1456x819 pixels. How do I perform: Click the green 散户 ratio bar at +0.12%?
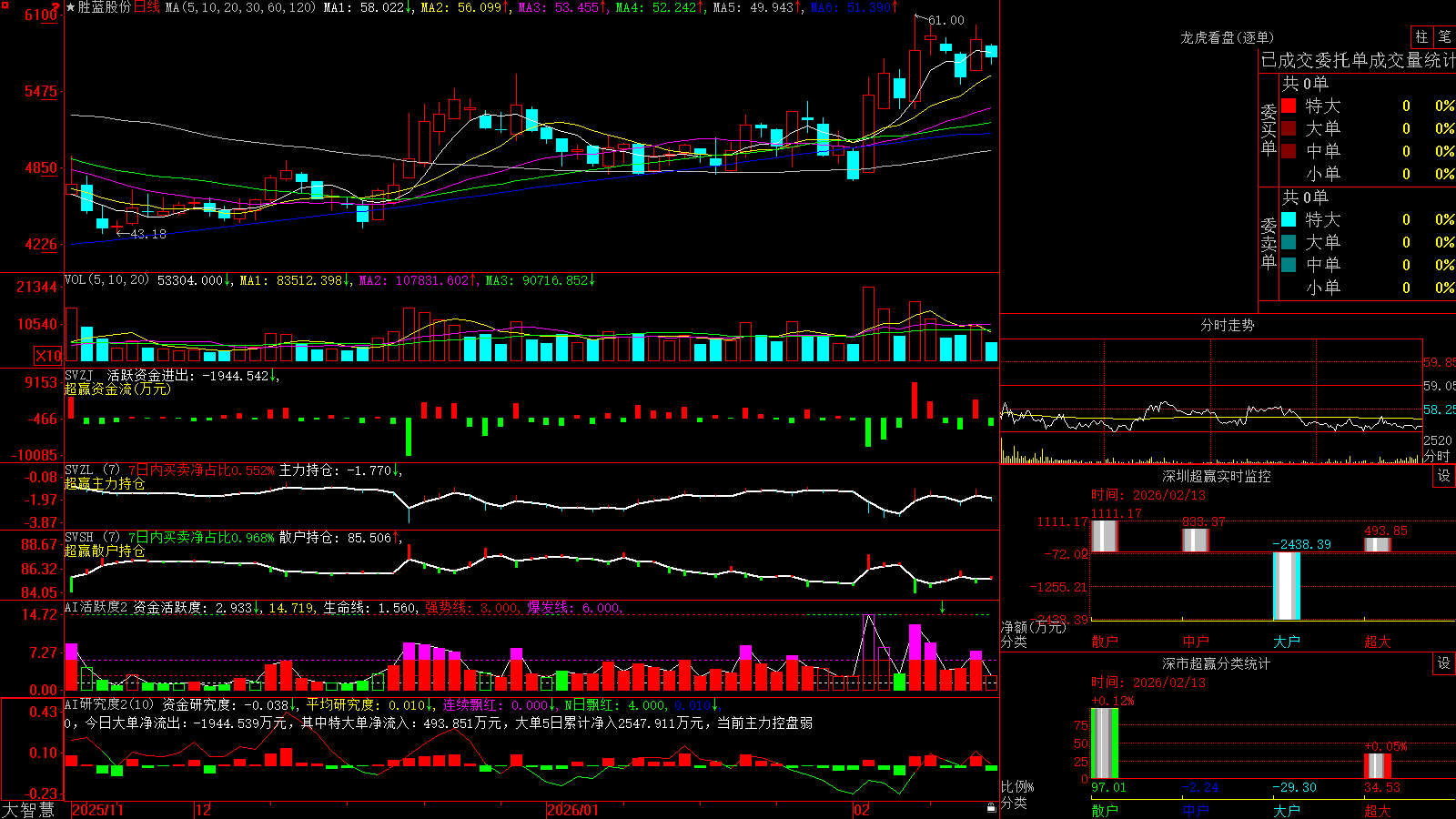(x=1104, y=743)
